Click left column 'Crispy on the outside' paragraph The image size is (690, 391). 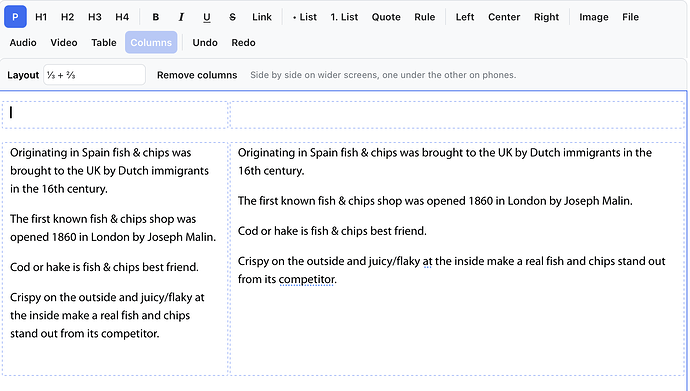coord(107,315)
